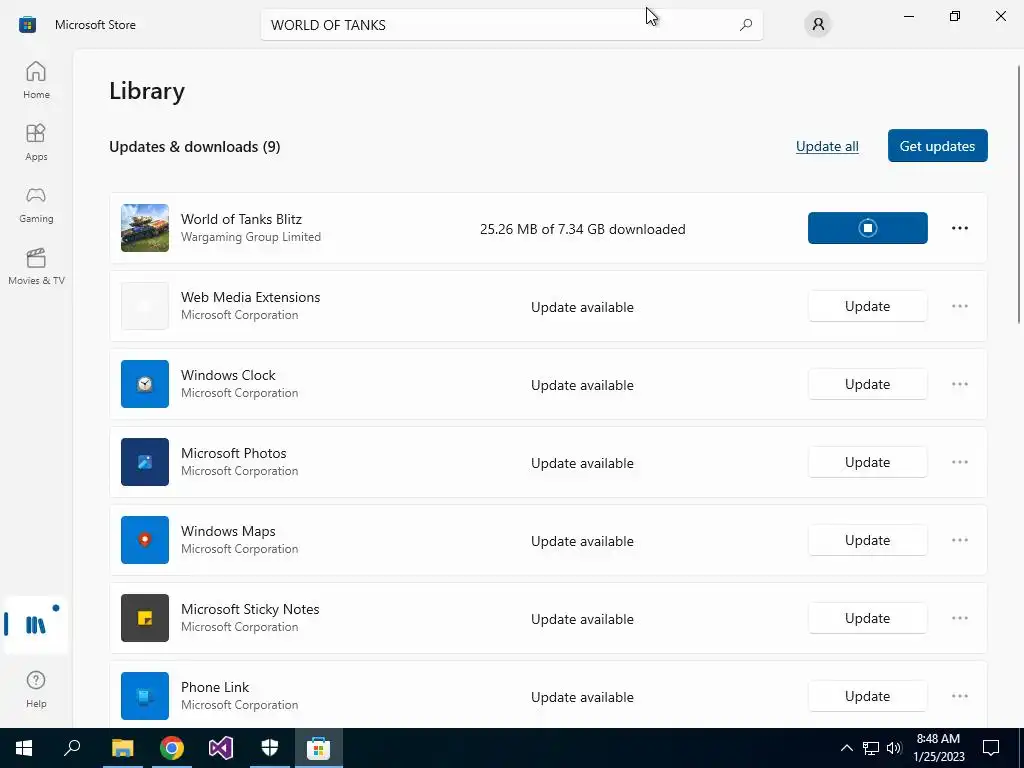
Task: Open more options for World of Tanks Blitz
Action: (959, 228)
